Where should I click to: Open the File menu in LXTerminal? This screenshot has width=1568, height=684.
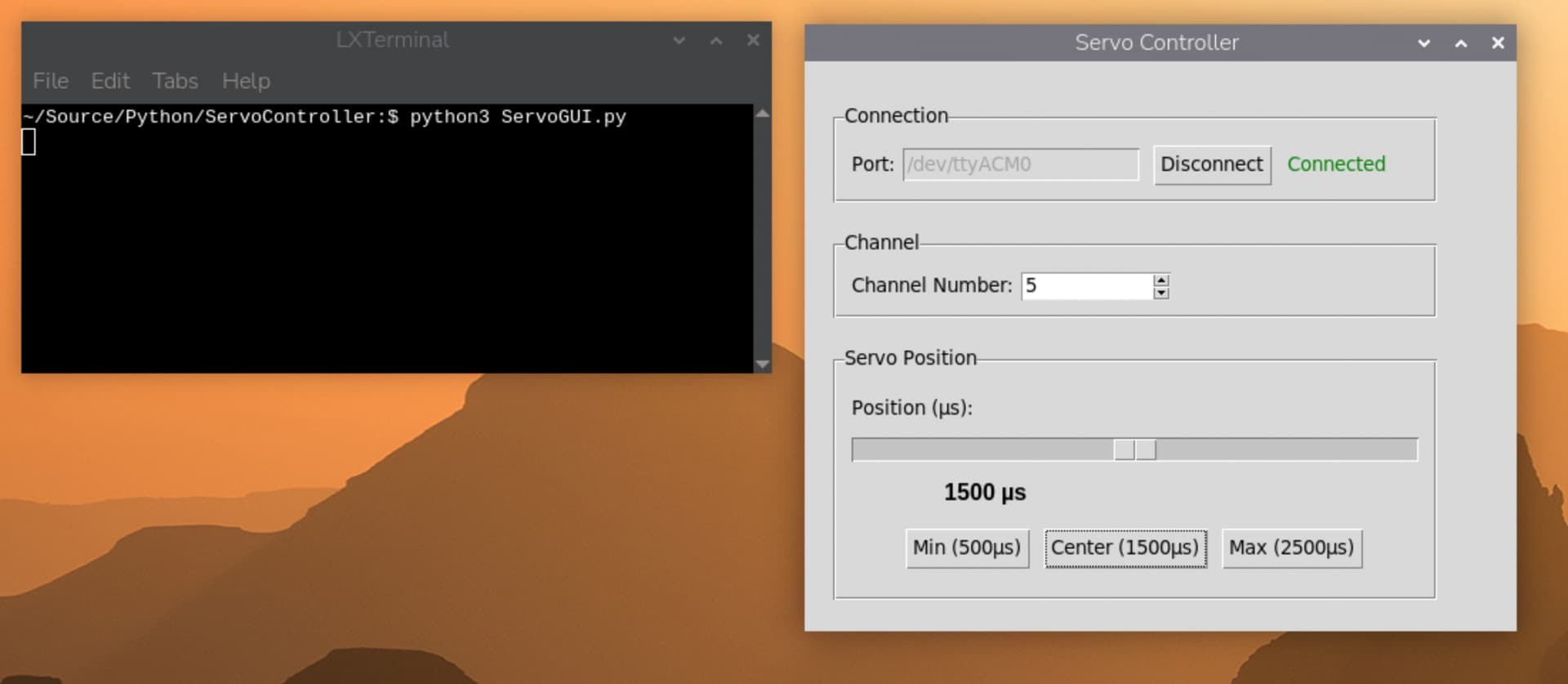[51, 81]
